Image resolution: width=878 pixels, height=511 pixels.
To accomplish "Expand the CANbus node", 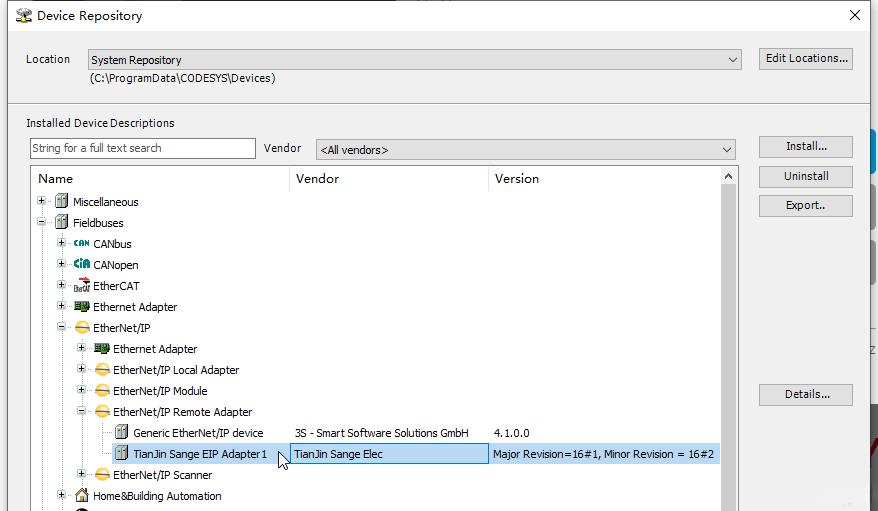I will [62, 242].
